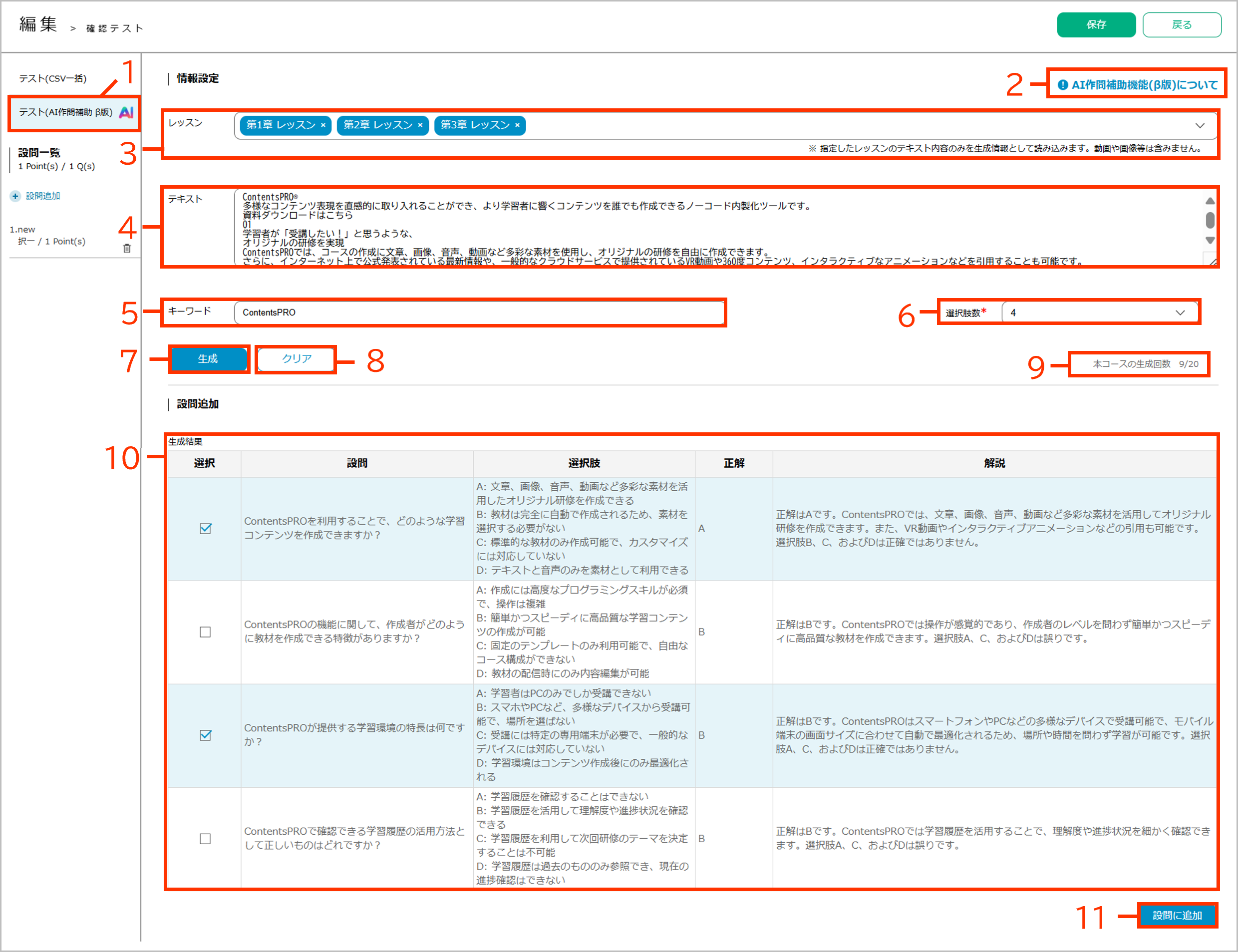
Task: Click the 設問に追加 button
Action: pyautogui.click(x=1177, y=915)
